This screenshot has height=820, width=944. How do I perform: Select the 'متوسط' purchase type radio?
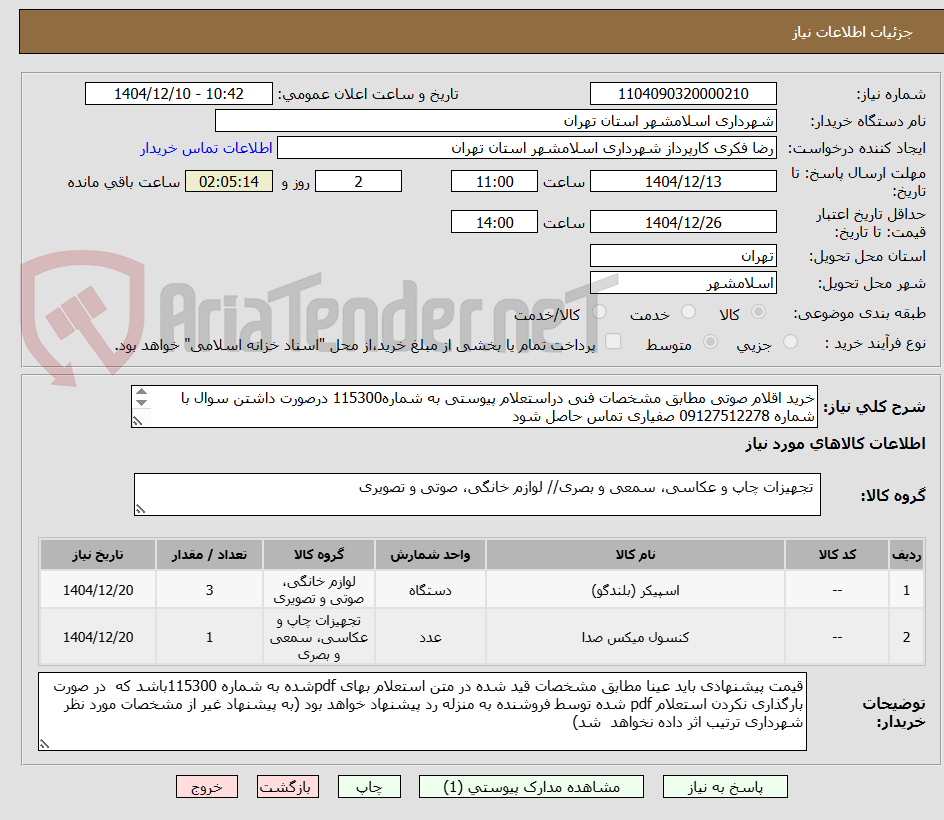click(710, 342)
